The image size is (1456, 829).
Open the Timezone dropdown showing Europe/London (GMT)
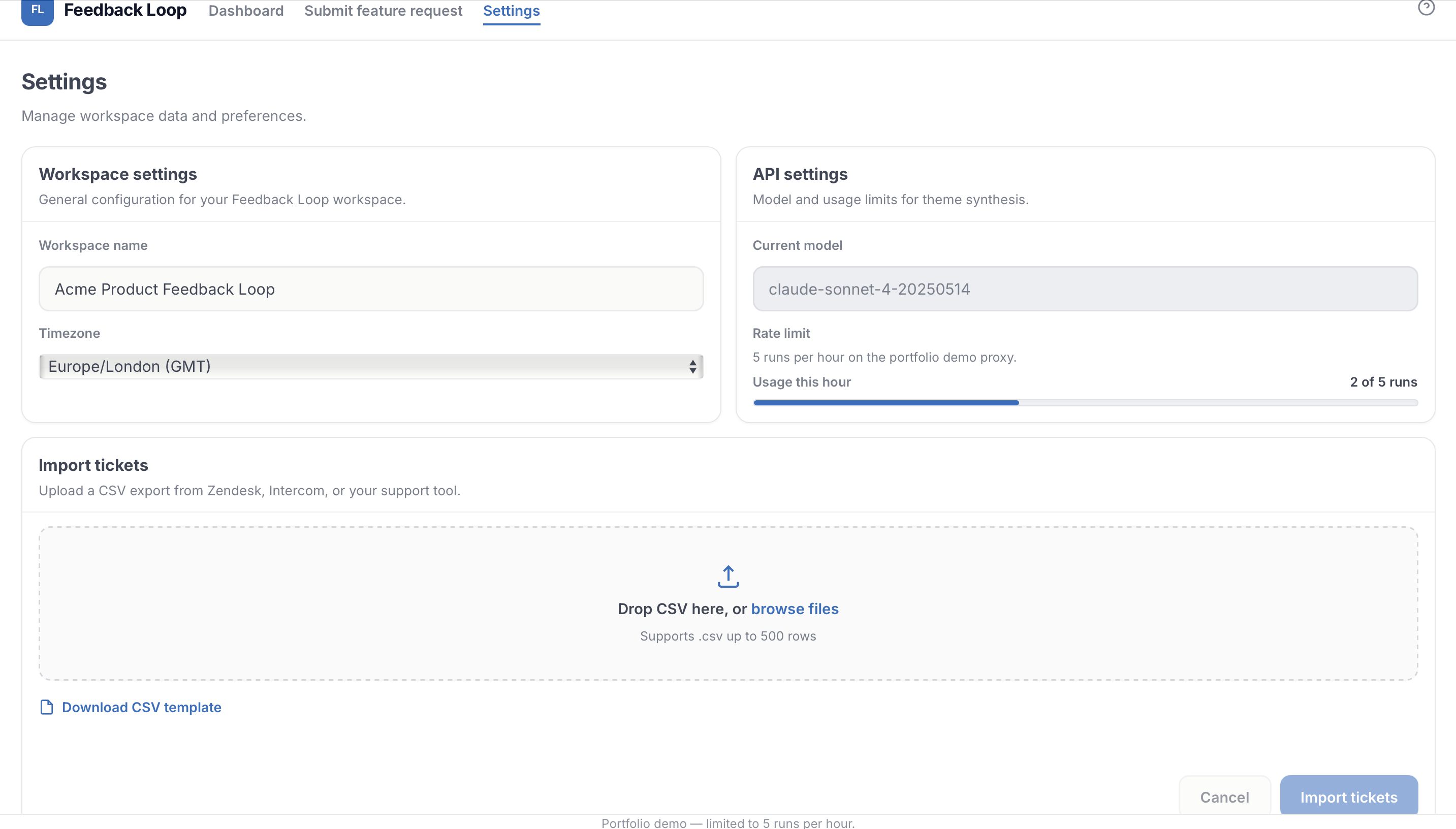(371, 366)
